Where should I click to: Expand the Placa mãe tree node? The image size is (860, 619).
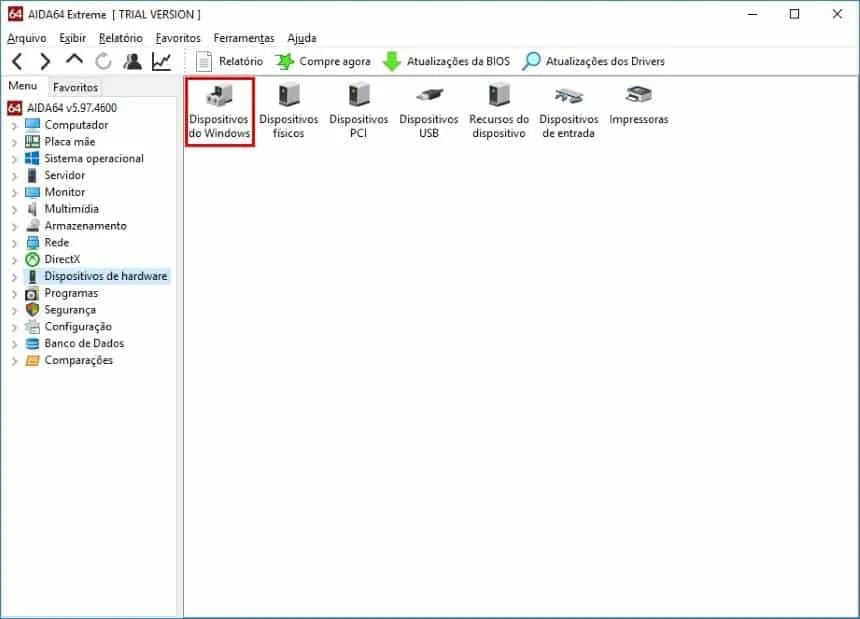[x=15, y=143]
